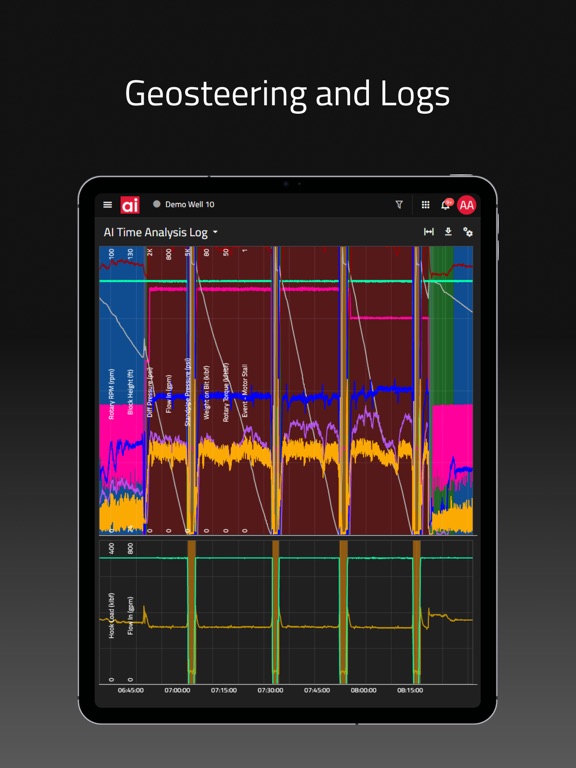
Task: Click the 08:15:00 time axis tick
Action: pos(410,690)
